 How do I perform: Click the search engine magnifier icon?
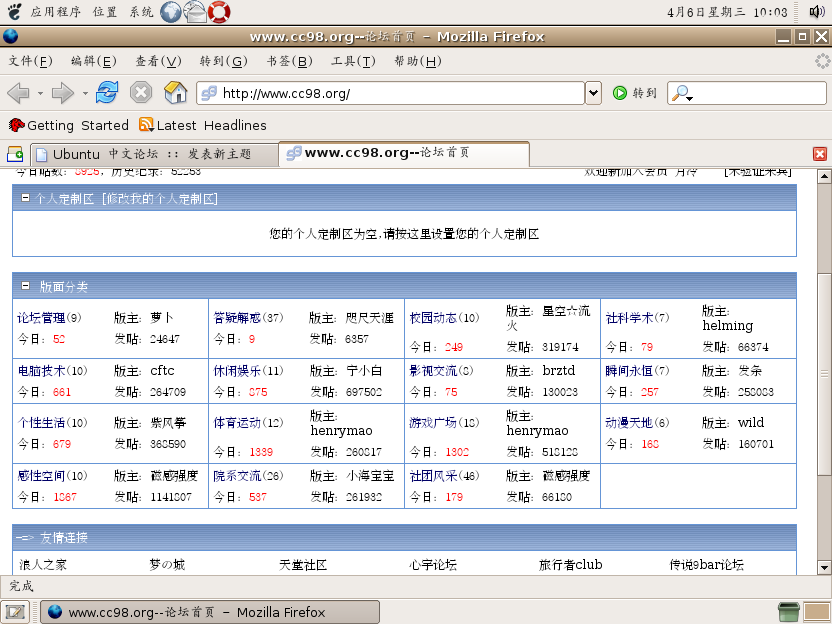[681, 93]
